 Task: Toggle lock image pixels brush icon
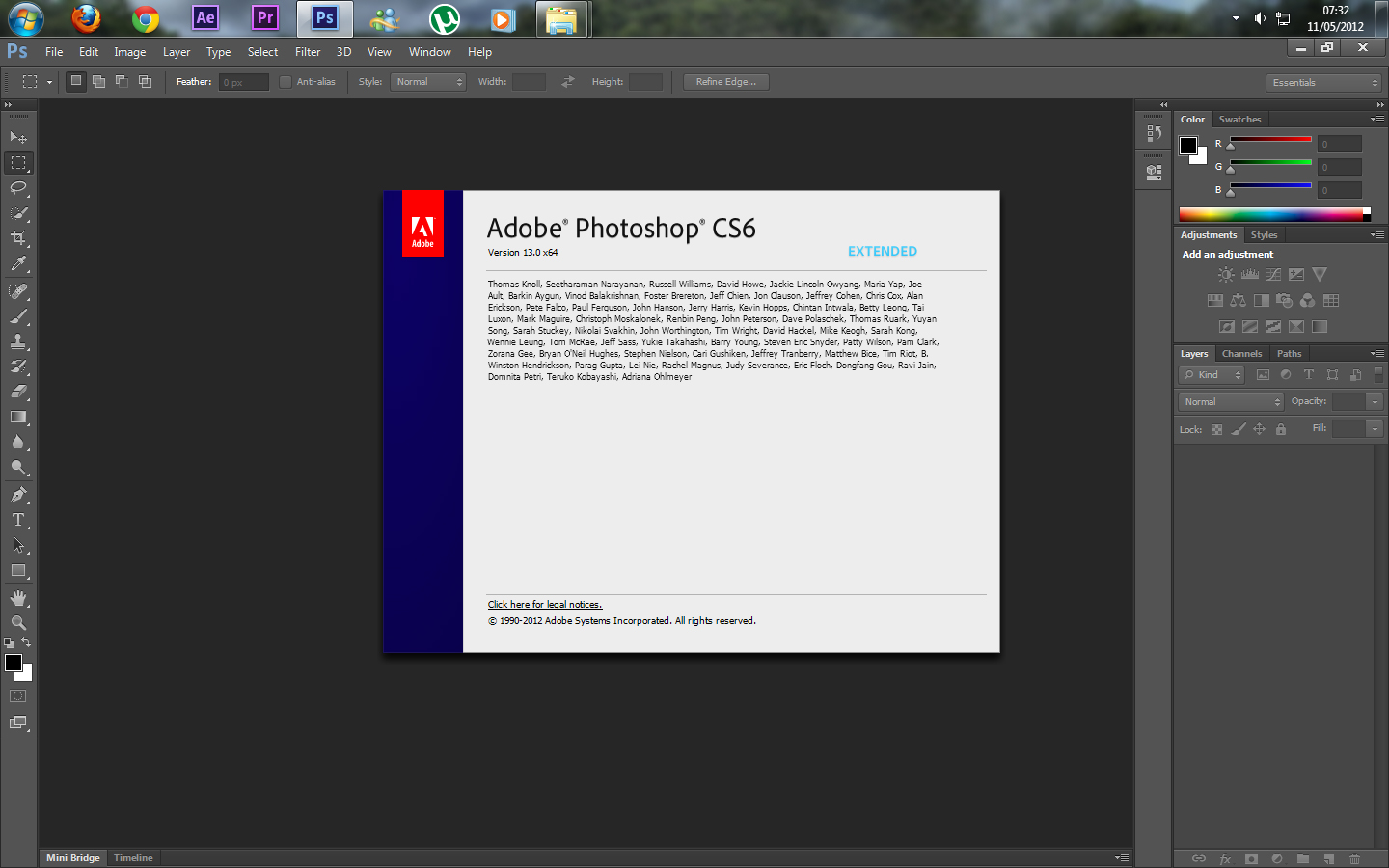(x=1239, y=429)
